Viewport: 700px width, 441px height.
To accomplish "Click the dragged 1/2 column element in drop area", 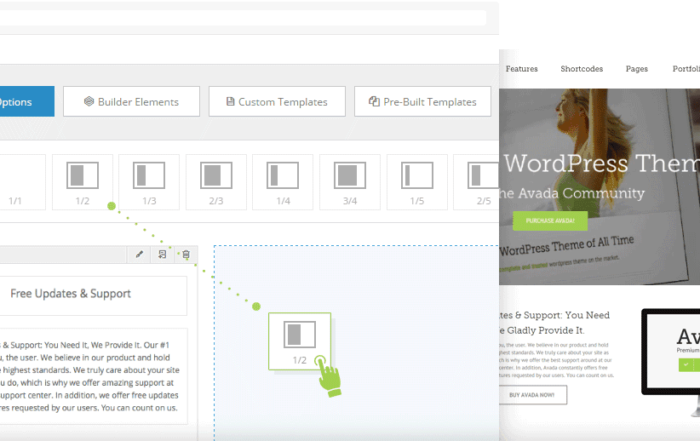I will (x=300, y=341).
